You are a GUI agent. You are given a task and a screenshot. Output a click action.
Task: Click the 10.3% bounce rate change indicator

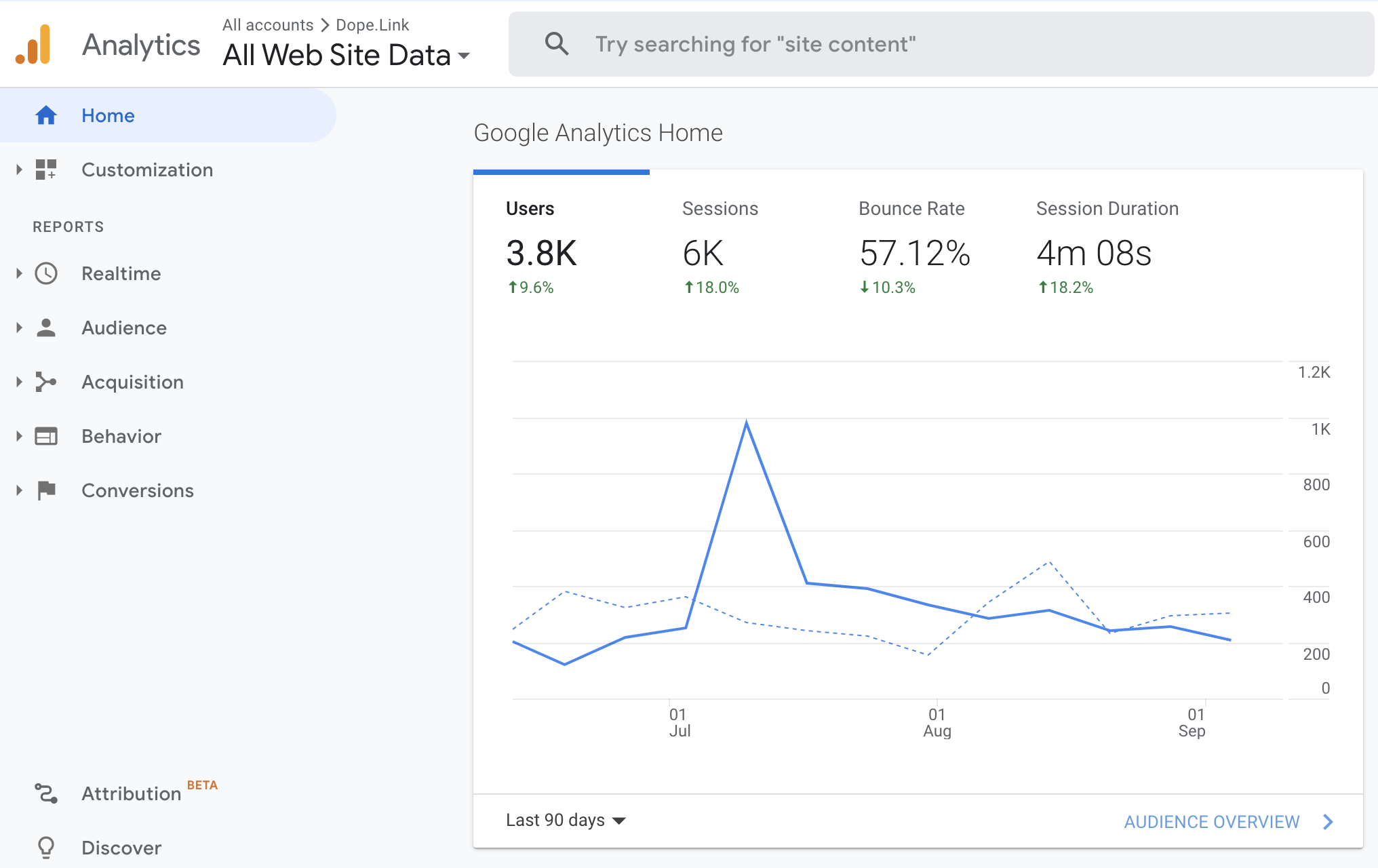(x=888, y=288)
